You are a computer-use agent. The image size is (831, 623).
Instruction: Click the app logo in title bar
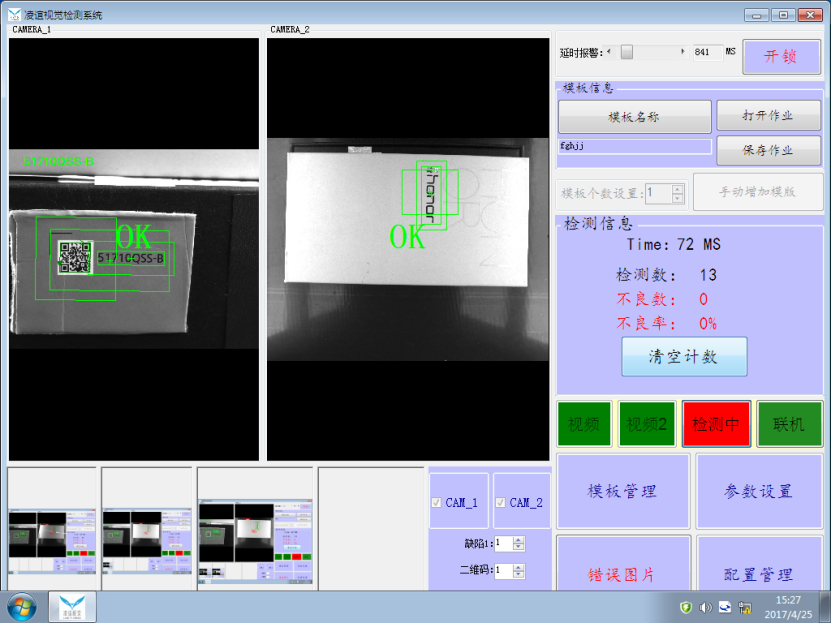click(x=15, y=15)
